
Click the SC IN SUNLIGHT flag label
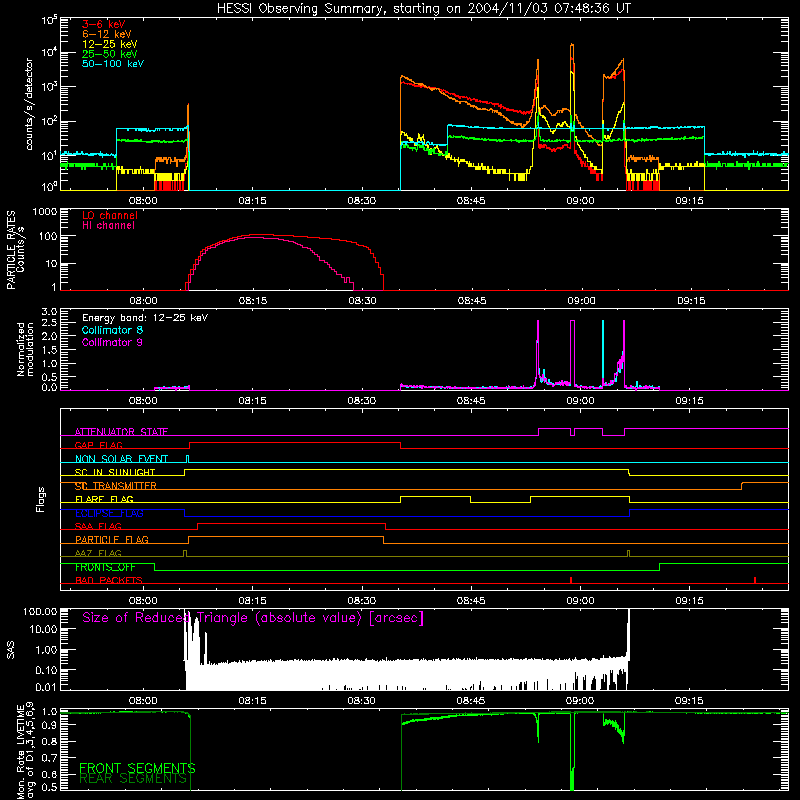point(115,472)
